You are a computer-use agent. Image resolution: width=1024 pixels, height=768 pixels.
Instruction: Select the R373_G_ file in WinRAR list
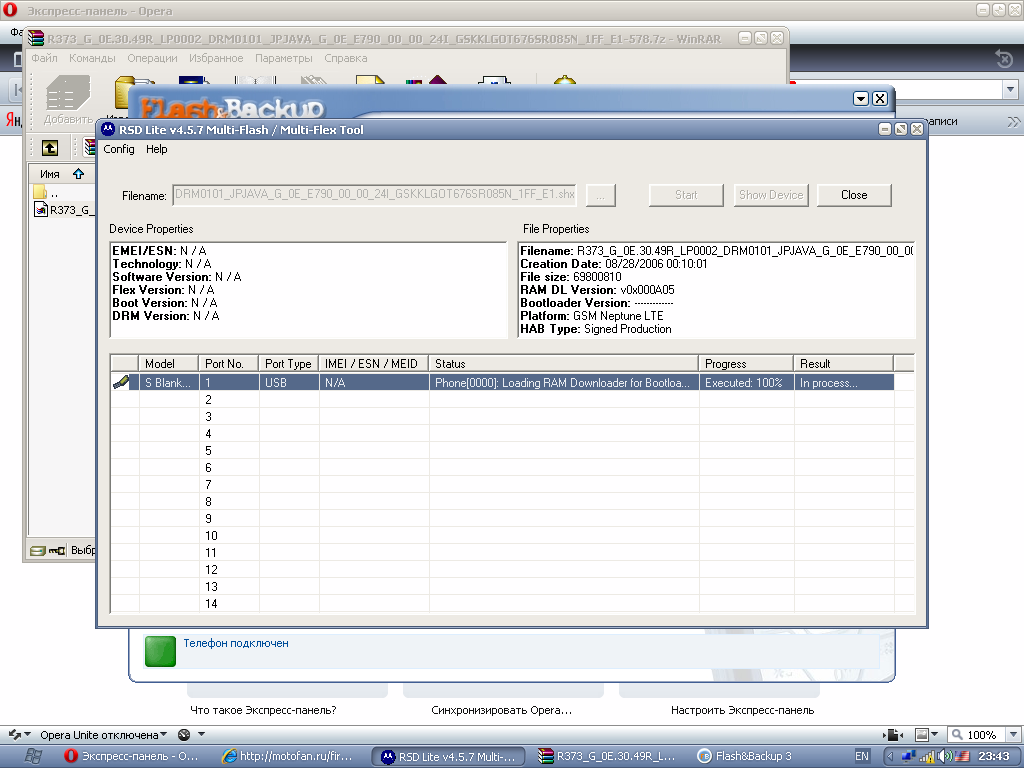(64, 210)
